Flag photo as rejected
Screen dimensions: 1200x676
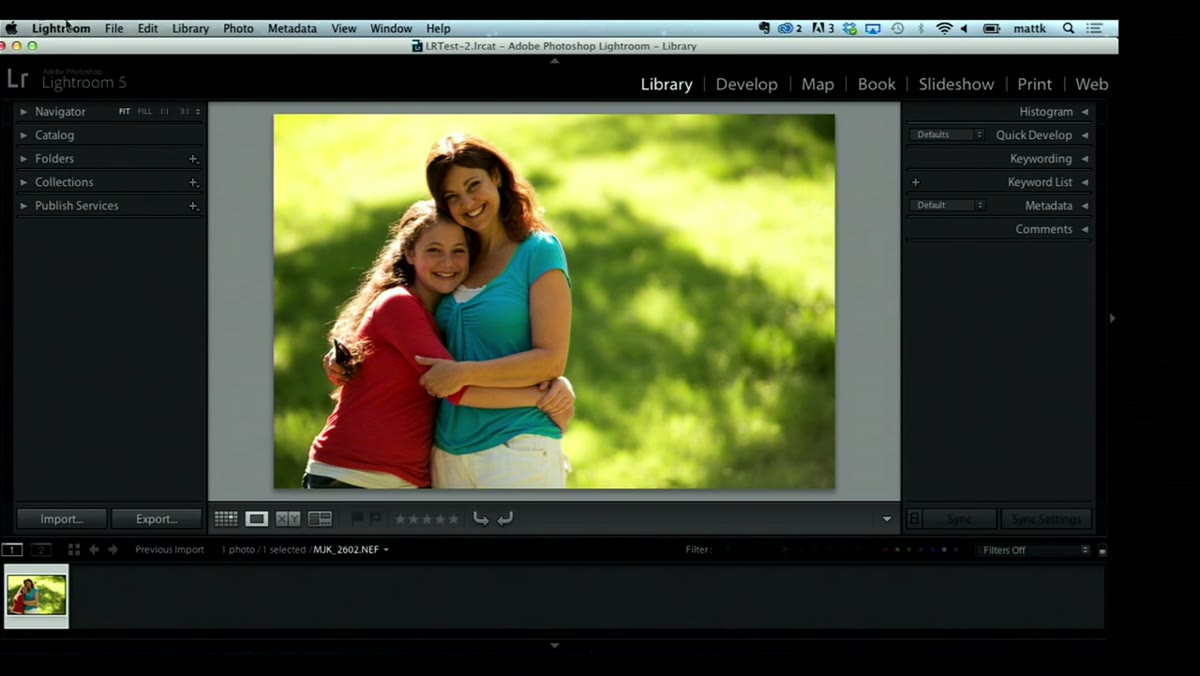click(x=375, y=518)
